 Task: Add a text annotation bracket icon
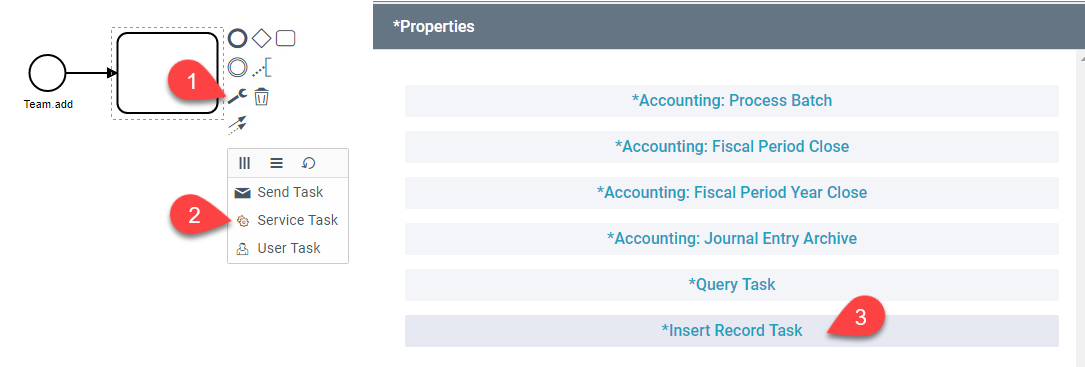[262, 67]
